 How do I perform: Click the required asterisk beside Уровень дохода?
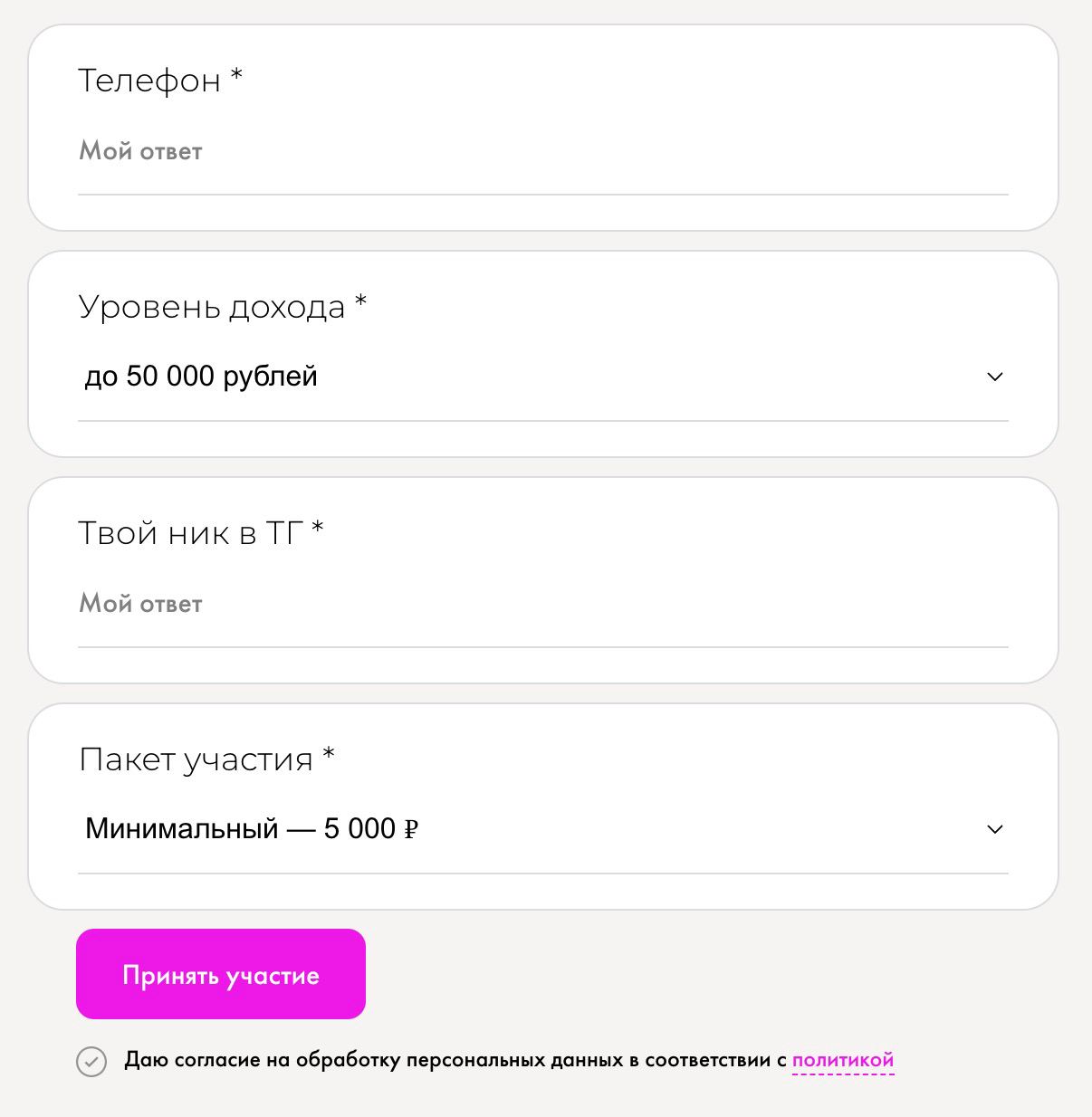(x=360, y=301)
